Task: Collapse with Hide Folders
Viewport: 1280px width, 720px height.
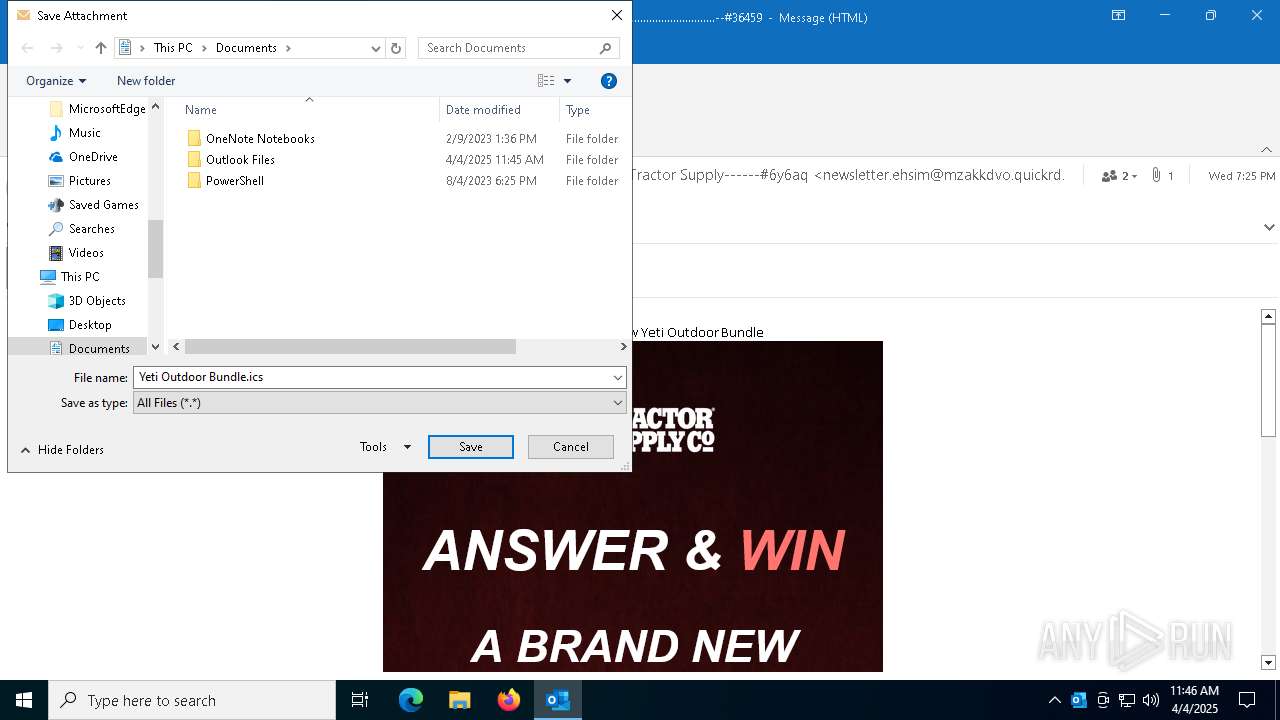Action: [x=62, y=450]
